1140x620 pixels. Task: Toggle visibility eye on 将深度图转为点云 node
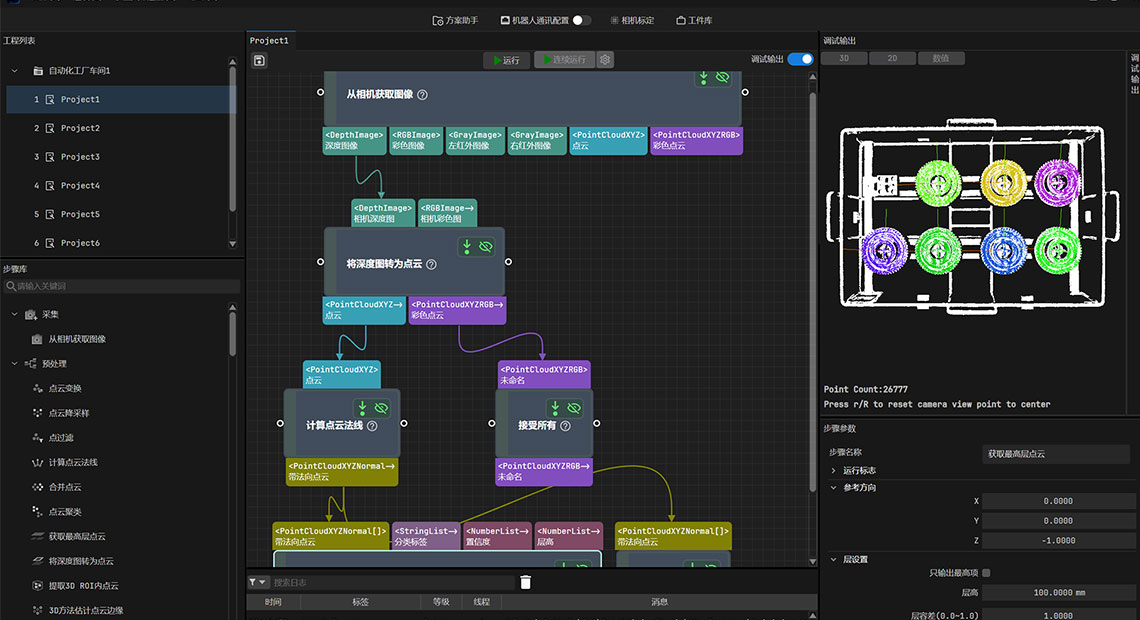pyautogui.click(x=486, y=247)
